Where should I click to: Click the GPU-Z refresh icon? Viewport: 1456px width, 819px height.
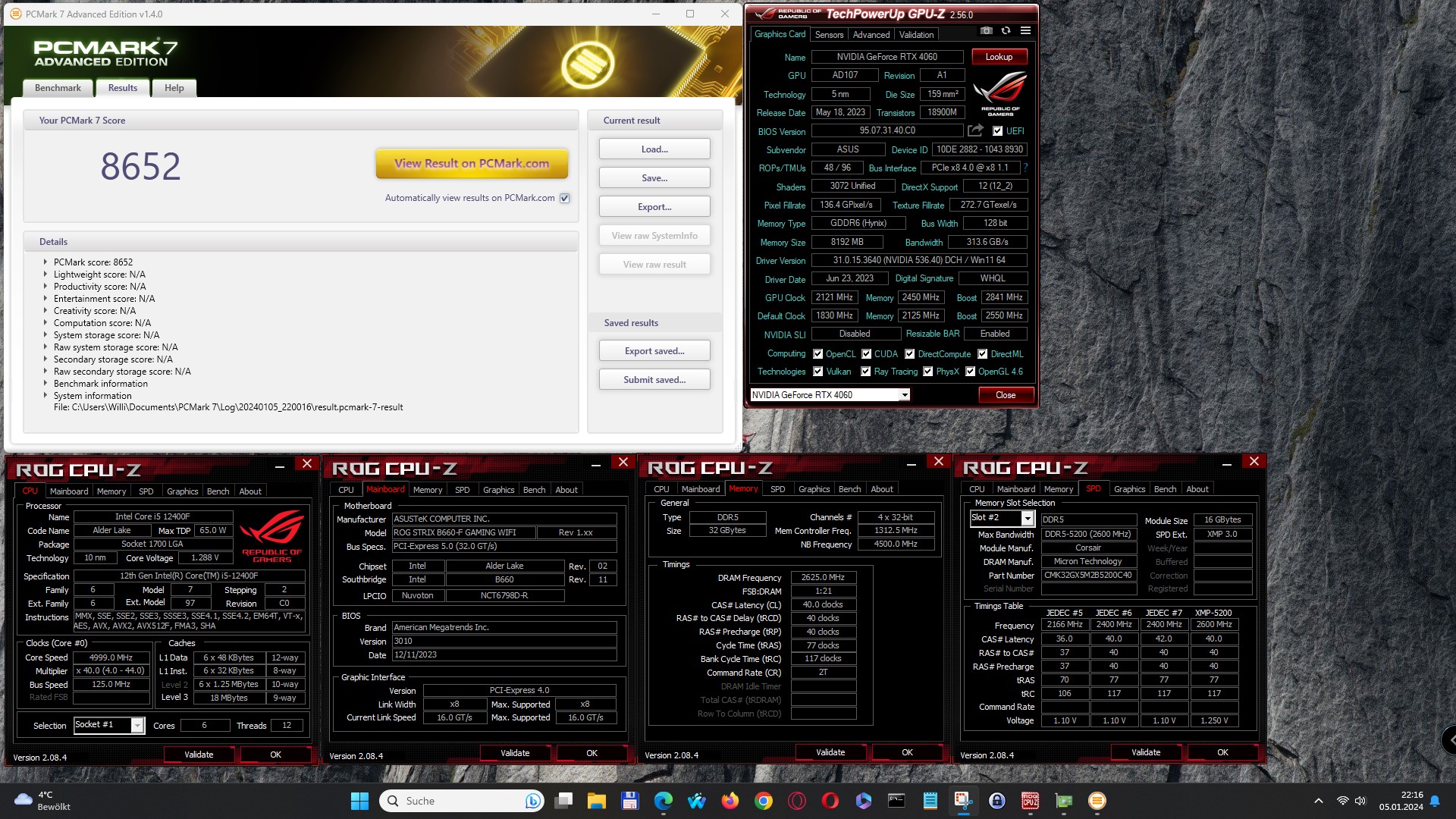pyautogui.click(x=1006, y=31)
